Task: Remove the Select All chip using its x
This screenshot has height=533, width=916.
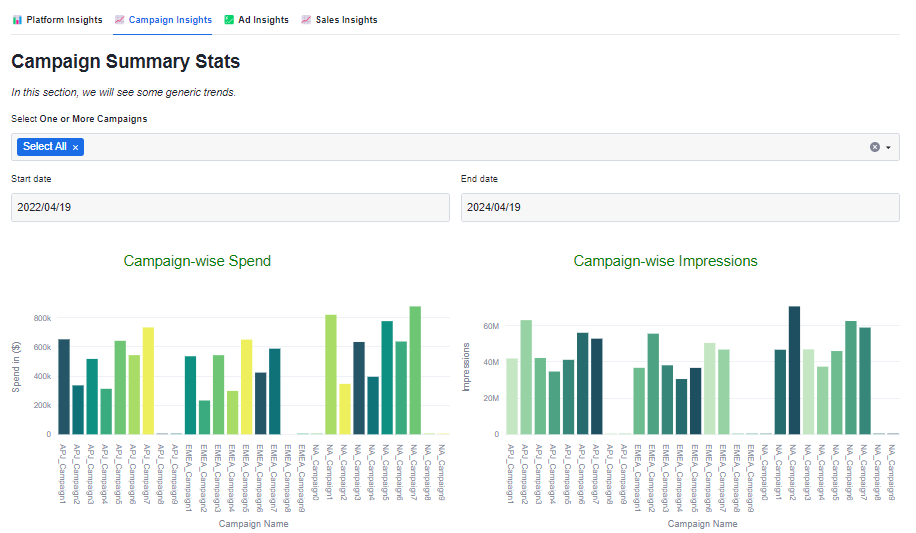Action: (75, 147)
